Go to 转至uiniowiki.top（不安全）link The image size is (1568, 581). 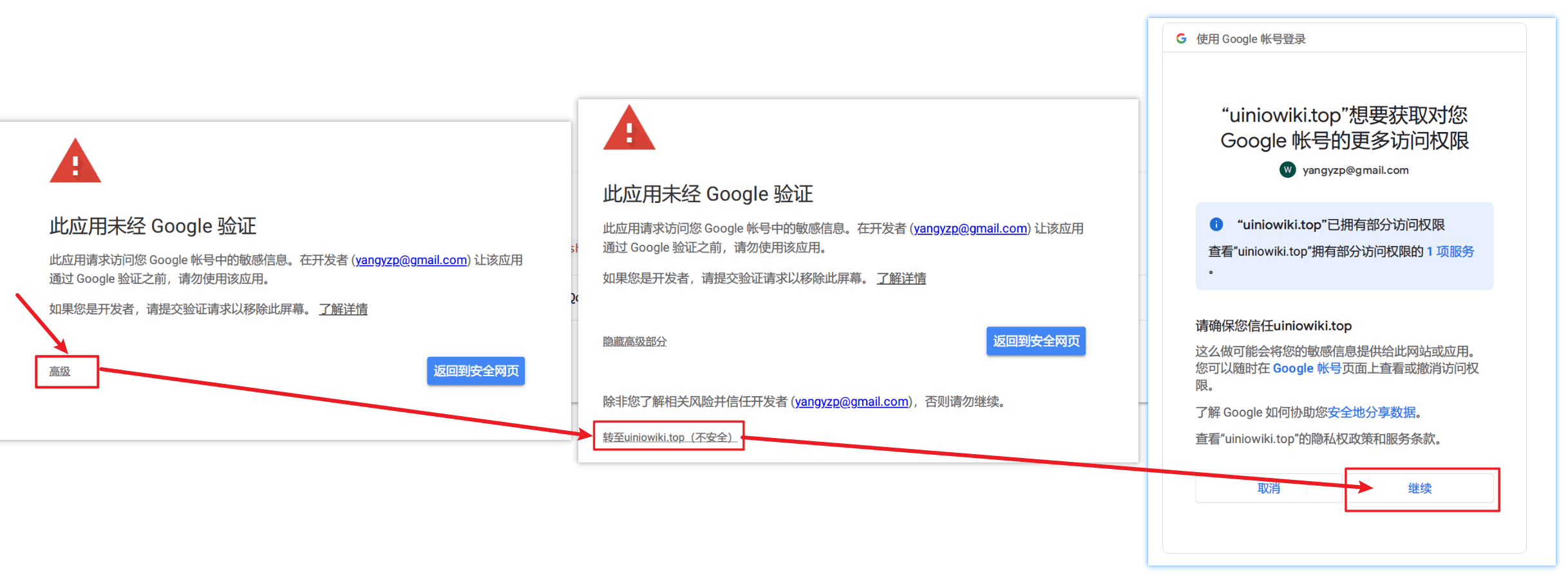pos(670,437)
